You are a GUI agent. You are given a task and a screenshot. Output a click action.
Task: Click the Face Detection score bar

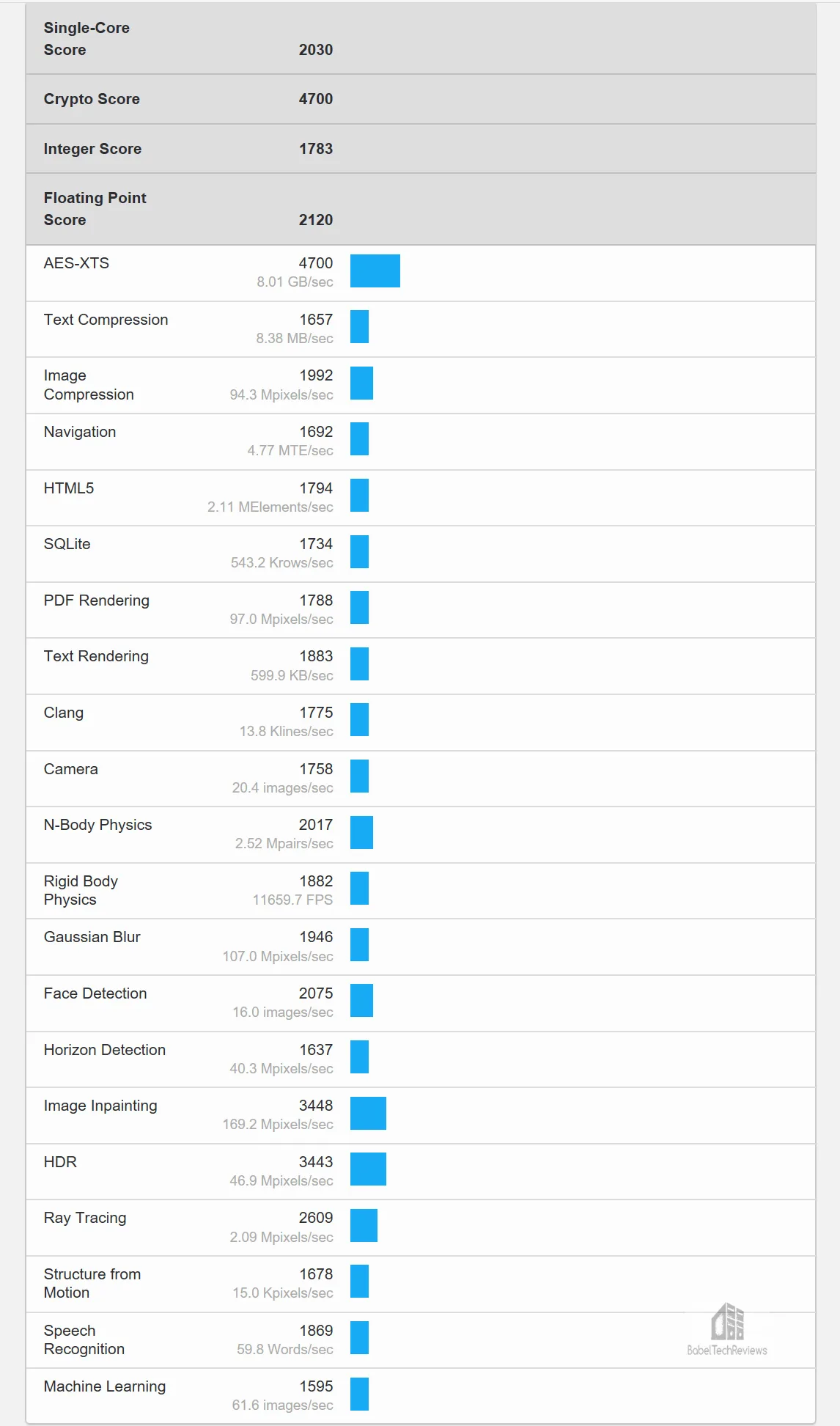point(361,1000)
